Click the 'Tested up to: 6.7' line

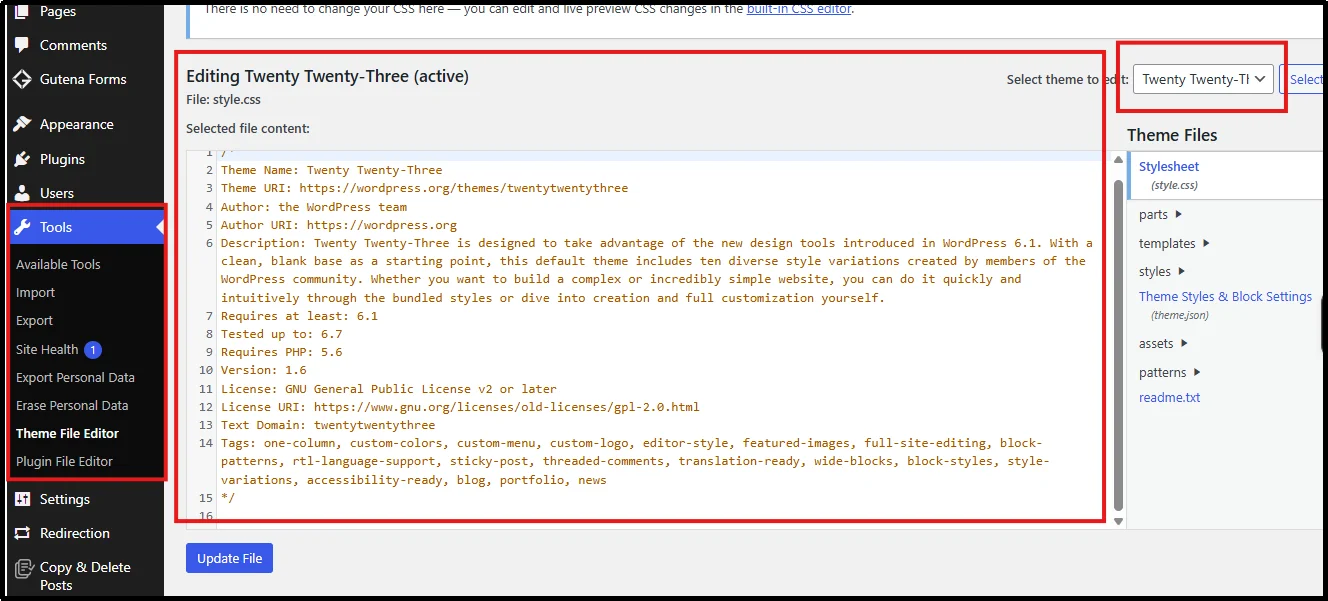pos(281,334)
